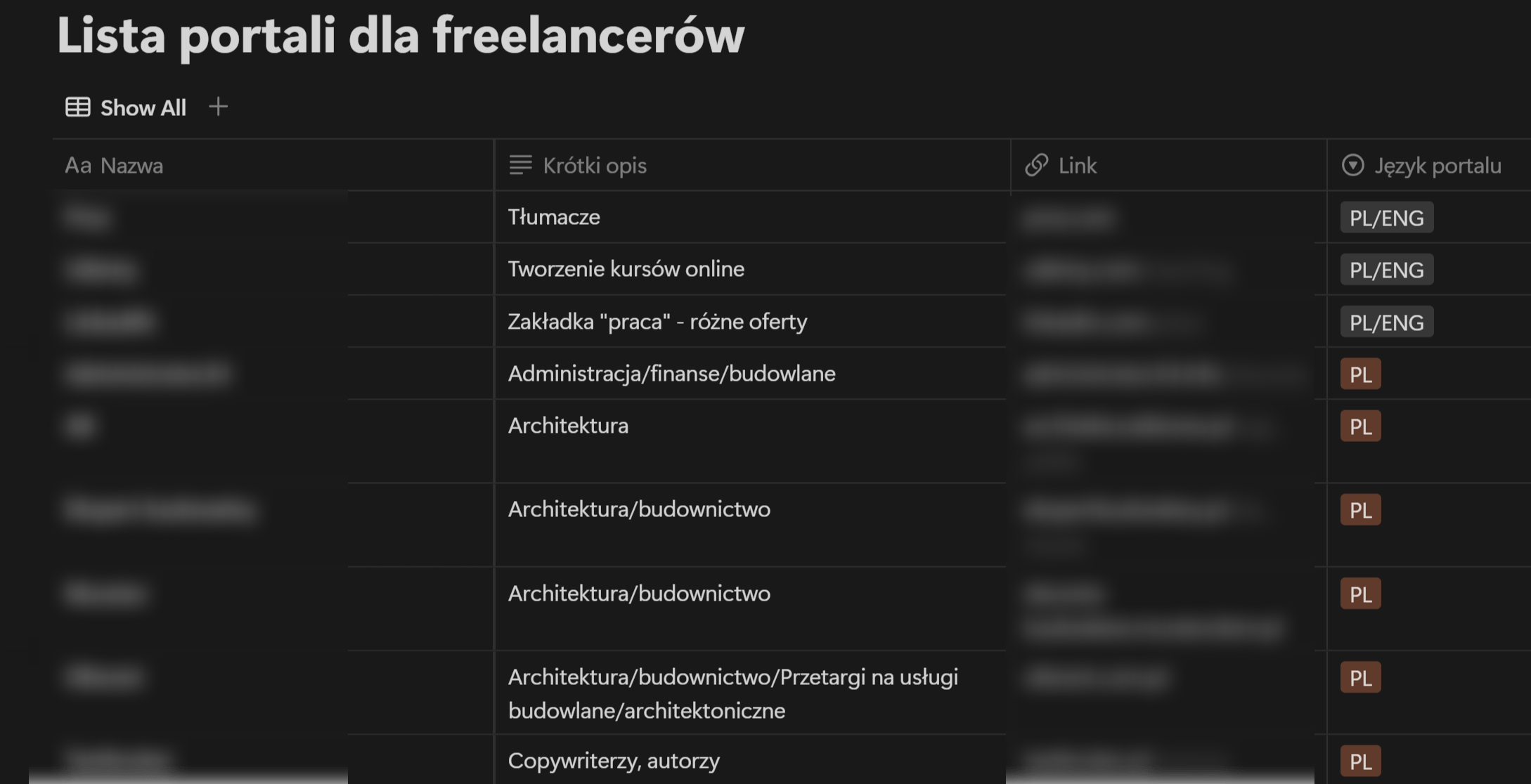Click the Tworzenie kursów online cell
The image size is (1531, 784).
[x=626, y=268]
